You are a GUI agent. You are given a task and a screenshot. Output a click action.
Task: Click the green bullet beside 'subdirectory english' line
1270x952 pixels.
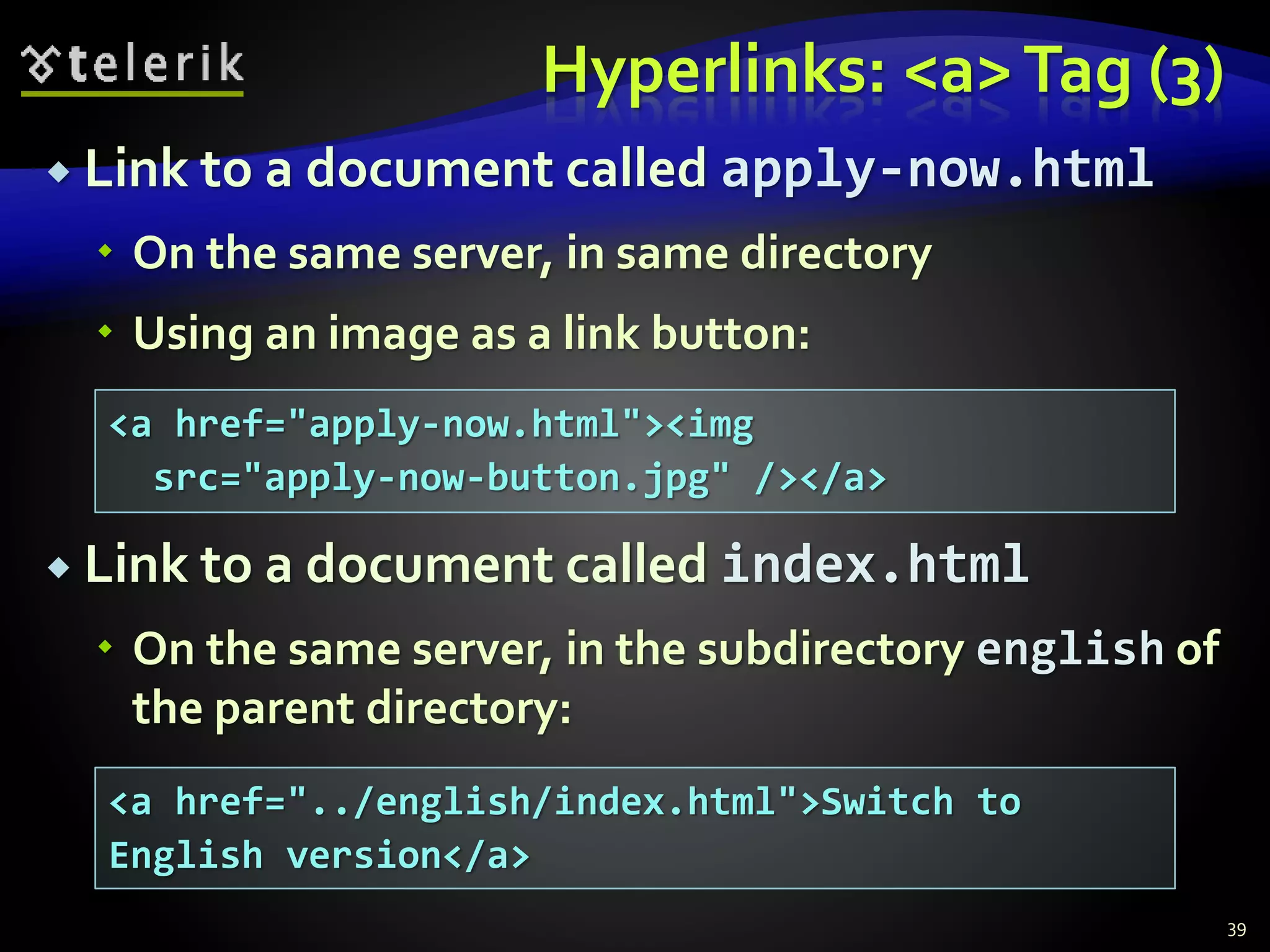[x=106, y=647]
